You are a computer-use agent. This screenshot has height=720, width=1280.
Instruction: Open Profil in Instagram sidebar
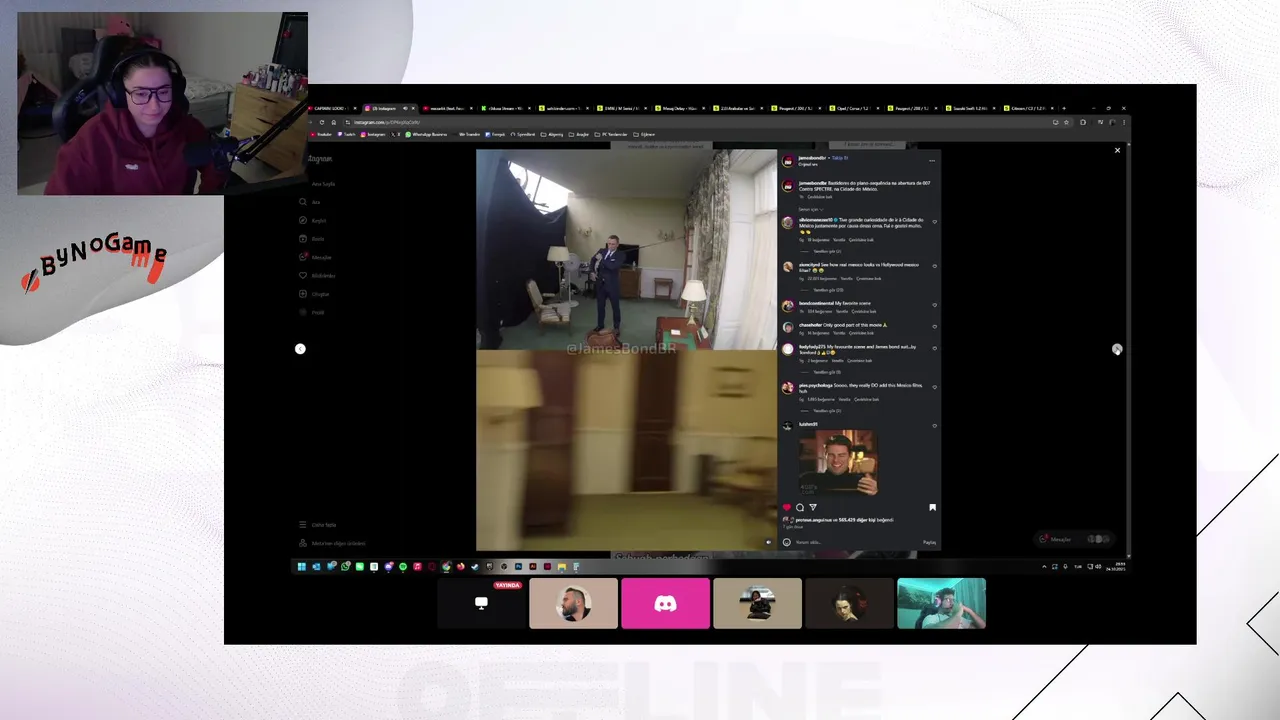point(311,312)
